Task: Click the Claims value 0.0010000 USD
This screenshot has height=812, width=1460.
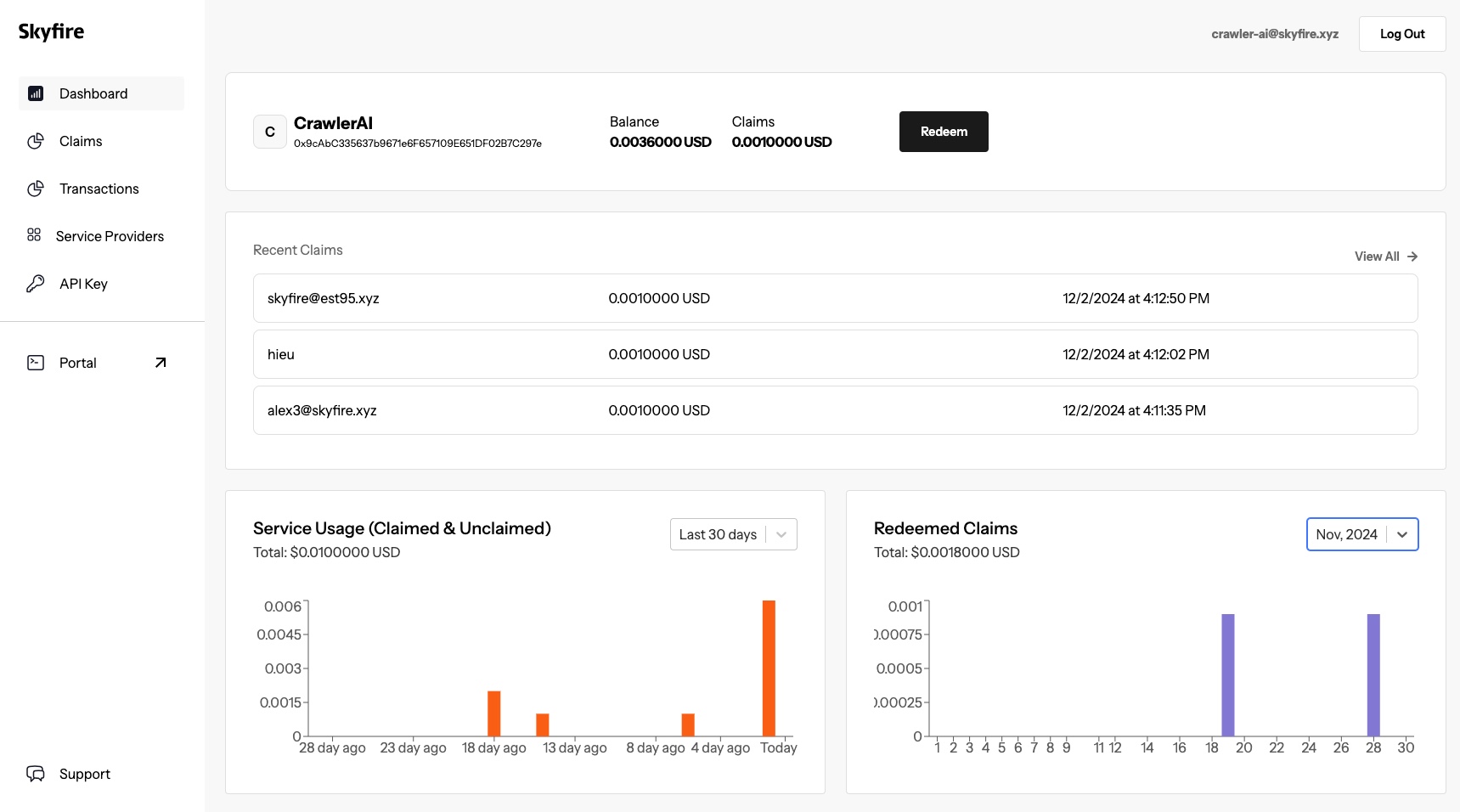Action: coord(782,142)
